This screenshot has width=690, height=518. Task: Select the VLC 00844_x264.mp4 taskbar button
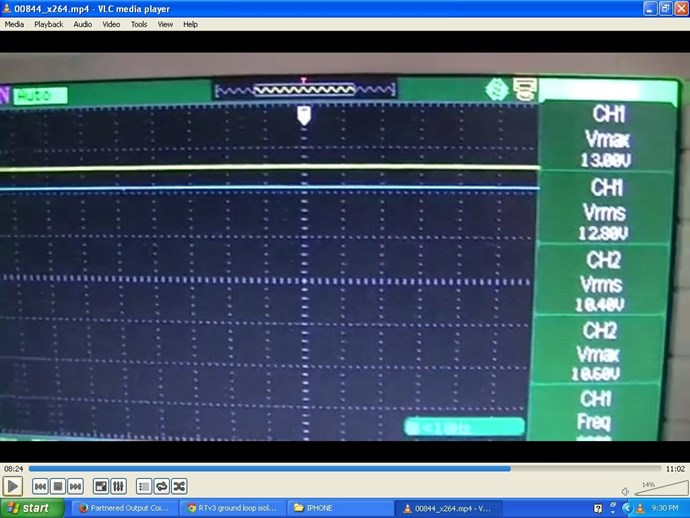click(448, 508)
